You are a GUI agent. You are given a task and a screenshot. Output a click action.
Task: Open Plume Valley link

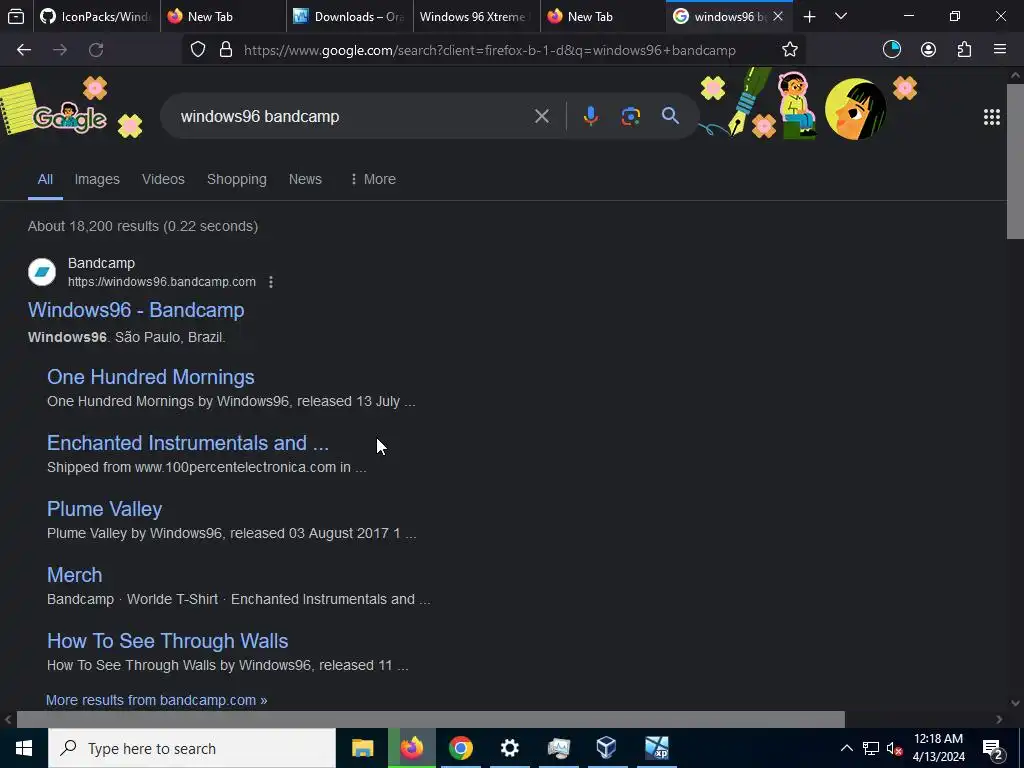[x=104, y=509]
